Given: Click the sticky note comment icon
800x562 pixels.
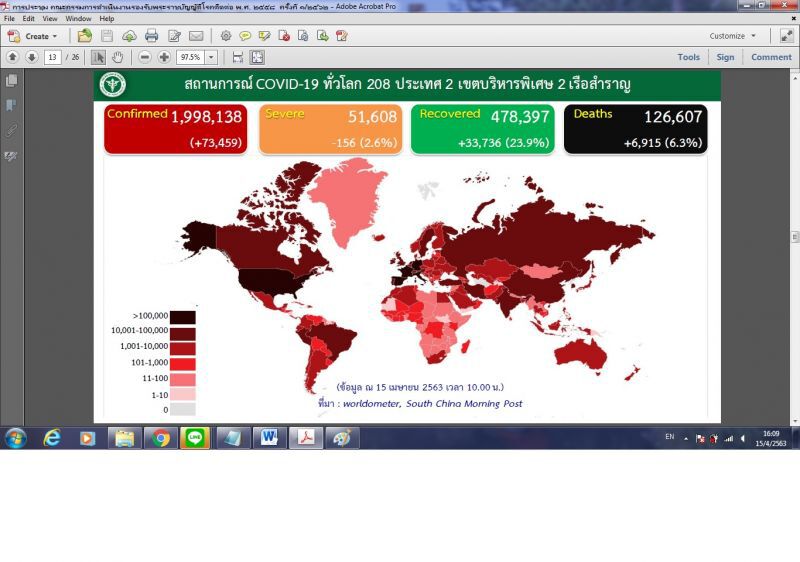Looking at the screenshot, I should pos(245,36).
